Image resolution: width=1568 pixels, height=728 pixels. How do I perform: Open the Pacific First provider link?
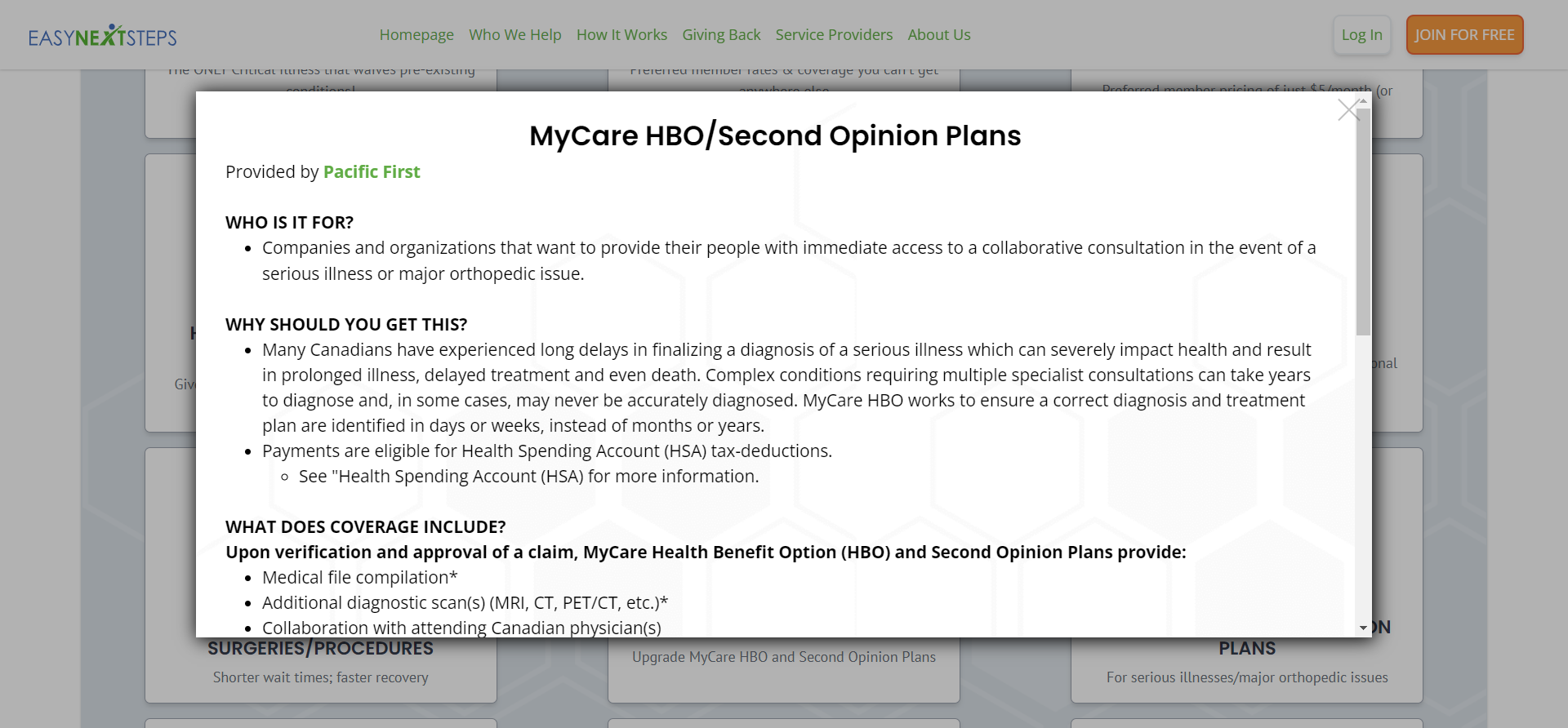pos(372,172)
